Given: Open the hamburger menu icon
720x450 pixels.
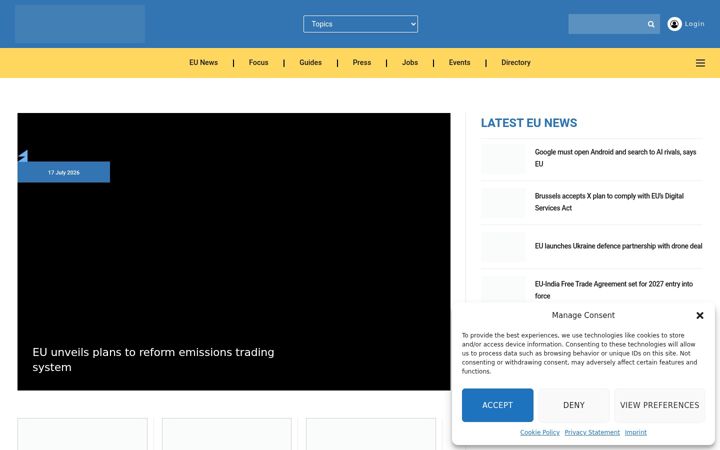Looking at the screenshot, I should pyautogui.click(x=700, y=63).
